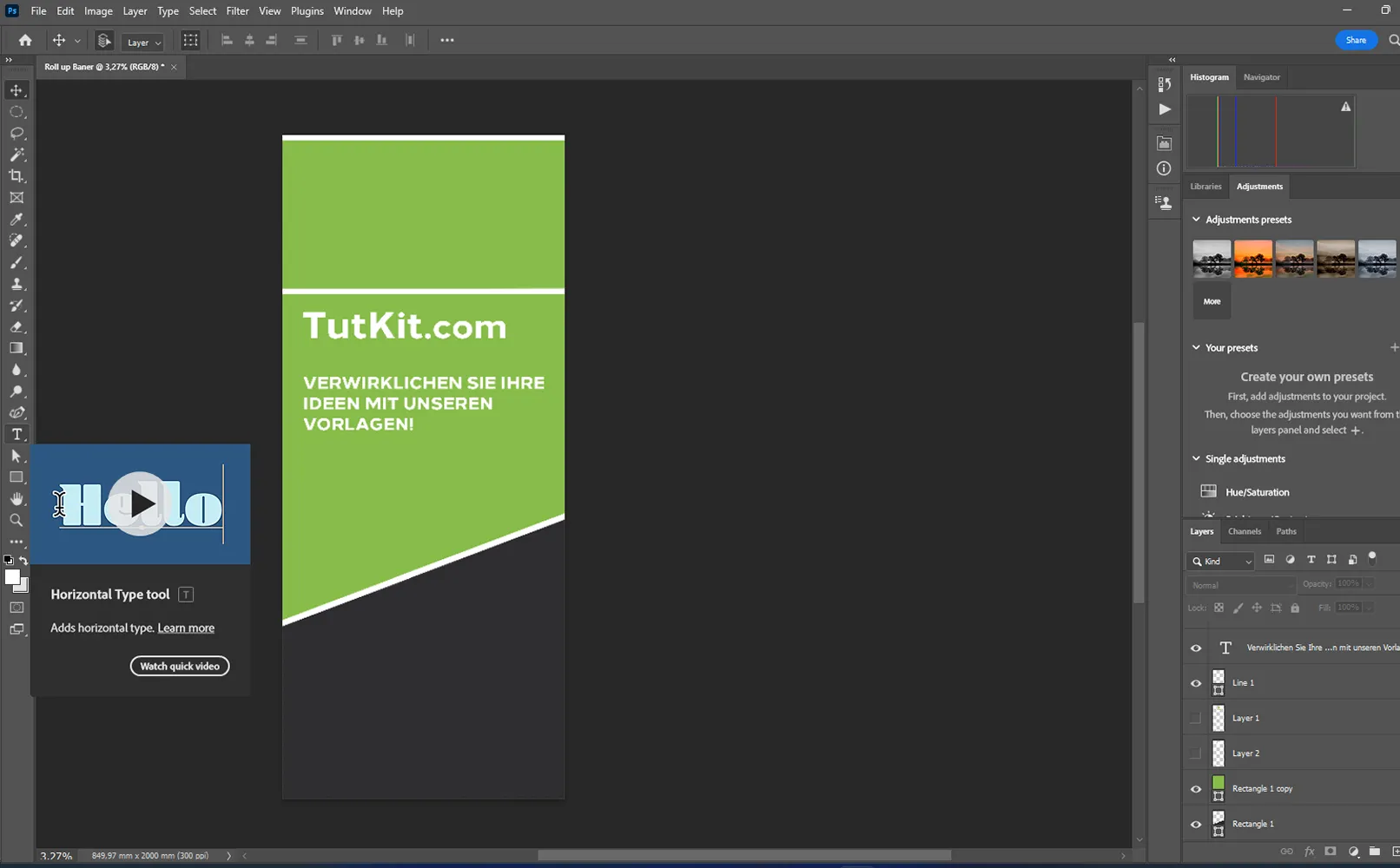Click the default colors black/white icon

click(9, 561)
